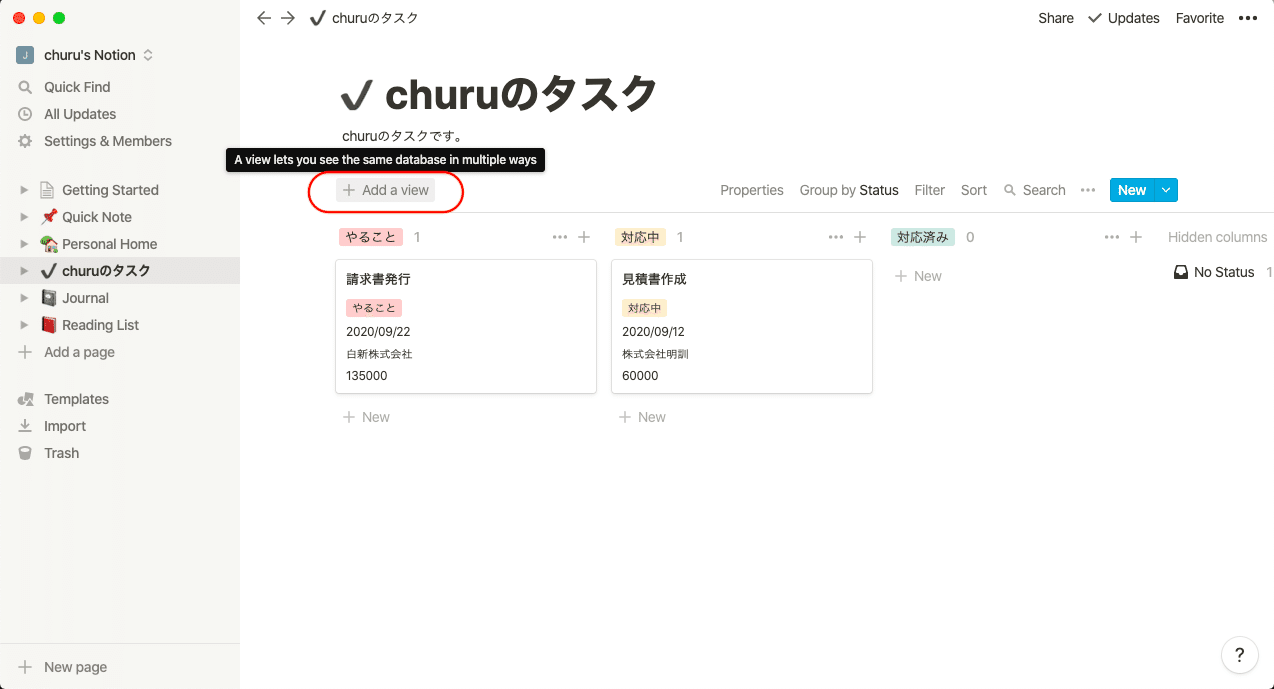This screenshot has width=1274, height=689.
Task: Open the Sort menu above the board
Action: pyautogui.click(x=973, y=190)
